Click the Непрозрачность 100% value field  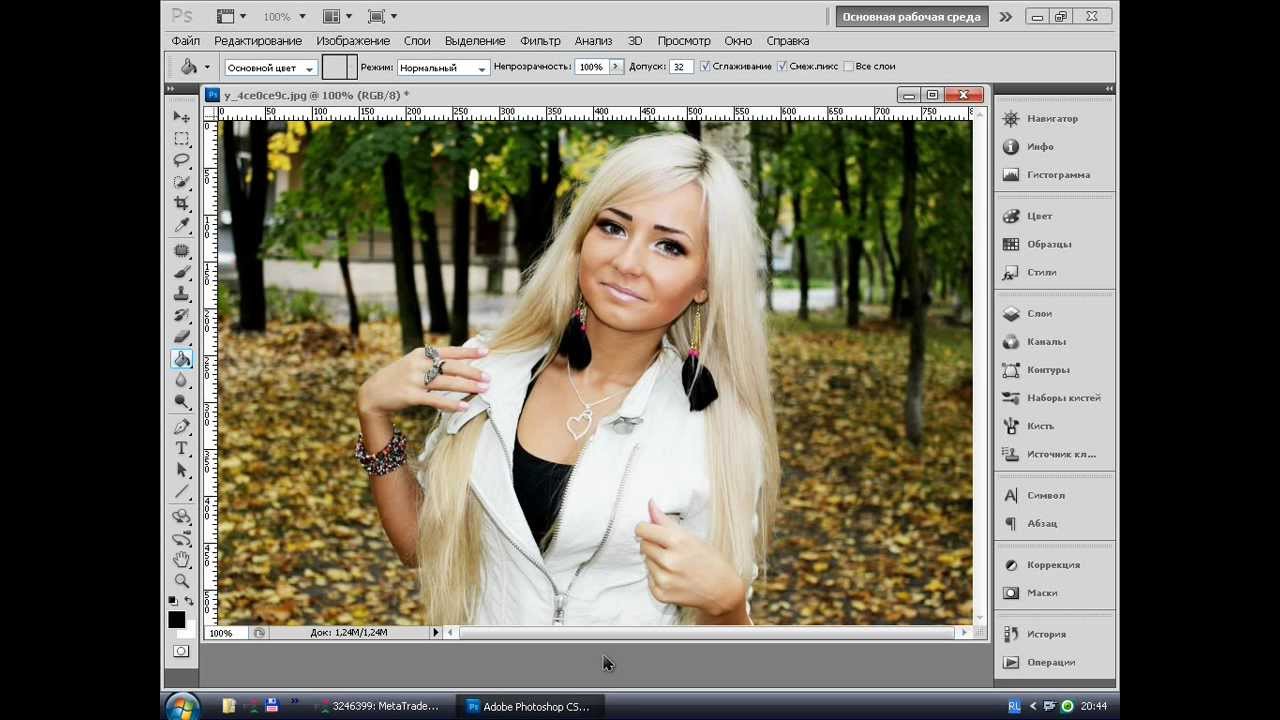tap(591, 67)
